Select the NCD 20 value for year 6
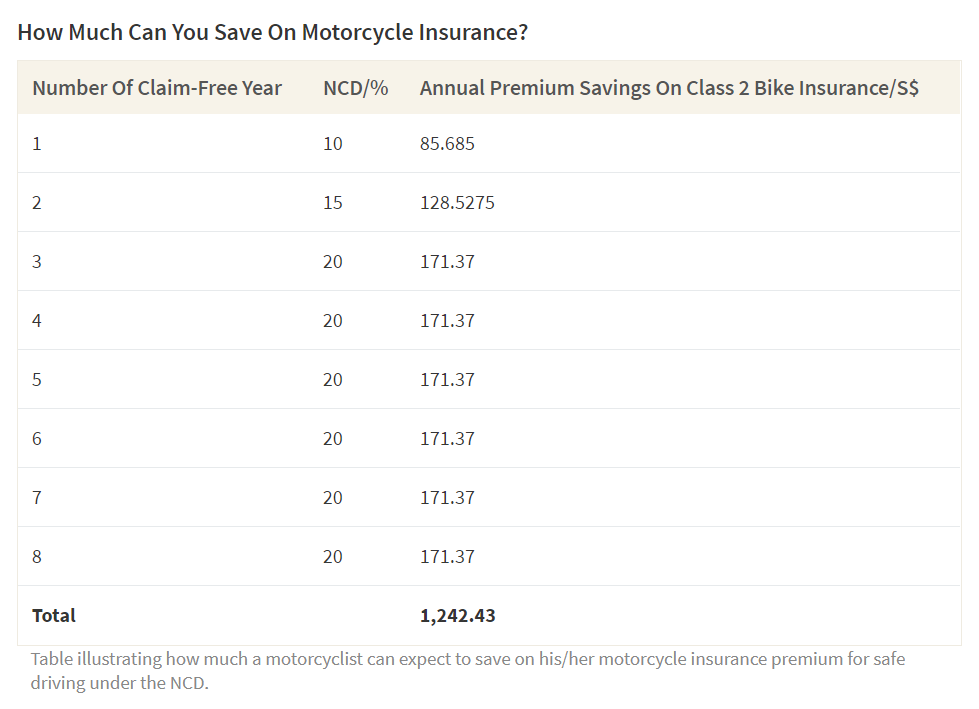The image size is (979, 709). [x=333, y=439]
